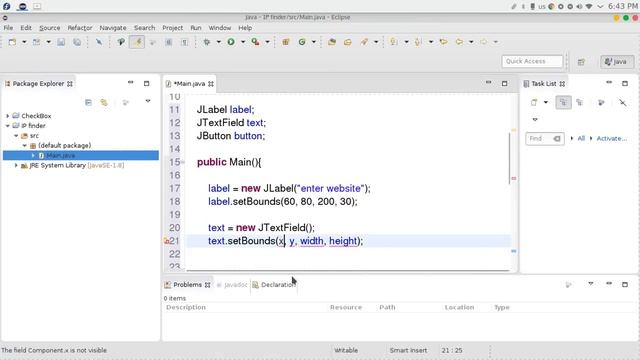Click the Open Type icon in the toolbar
Screen dimensions: 640x360
coord(332,42)
